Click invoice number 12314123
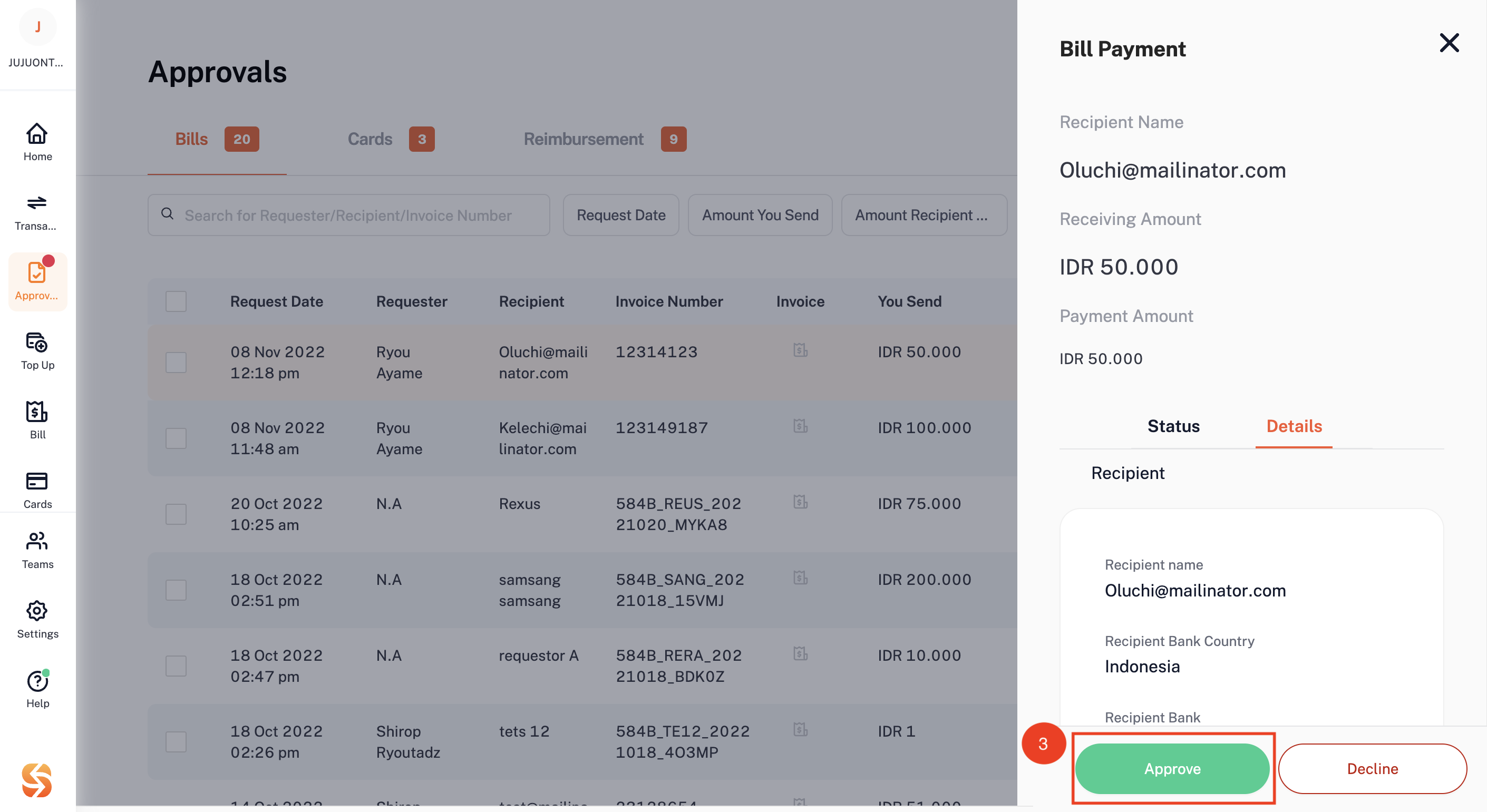The height and width of the screenshot is (812, 1487). (656, 352)
